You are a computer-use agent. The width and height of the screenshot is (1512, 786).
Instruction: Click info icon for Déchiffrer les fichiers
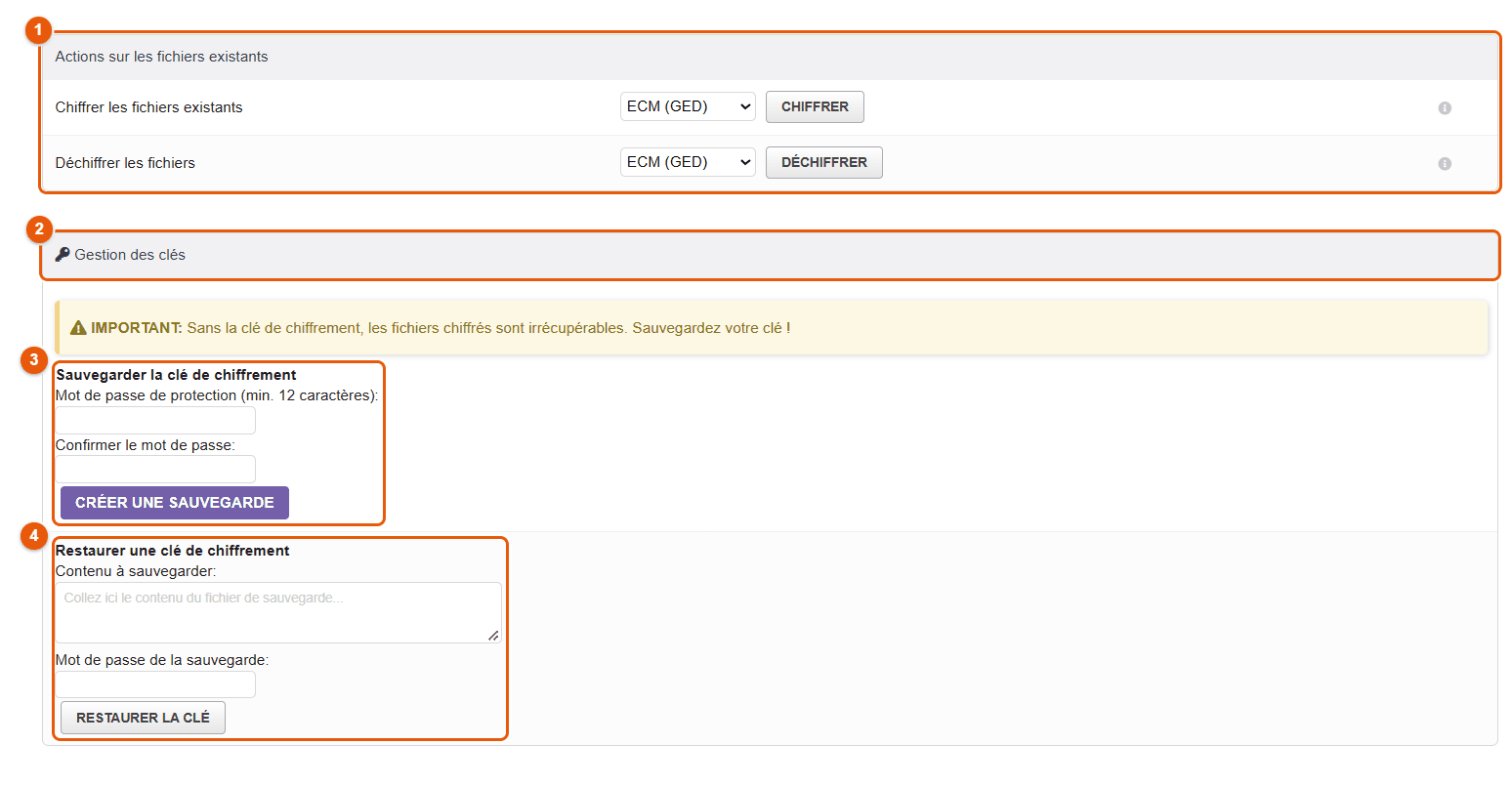point(1444,163)
